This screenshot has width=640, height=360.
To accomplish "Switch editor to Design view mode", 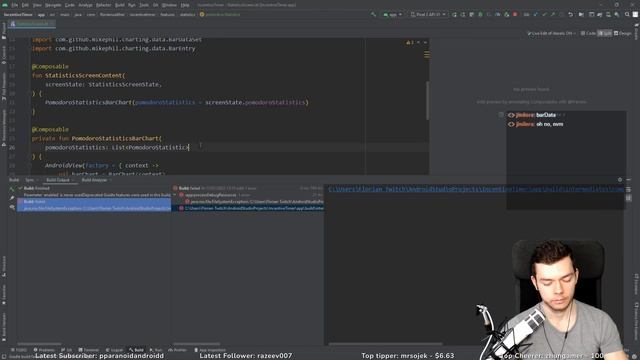I will point(622,33).
